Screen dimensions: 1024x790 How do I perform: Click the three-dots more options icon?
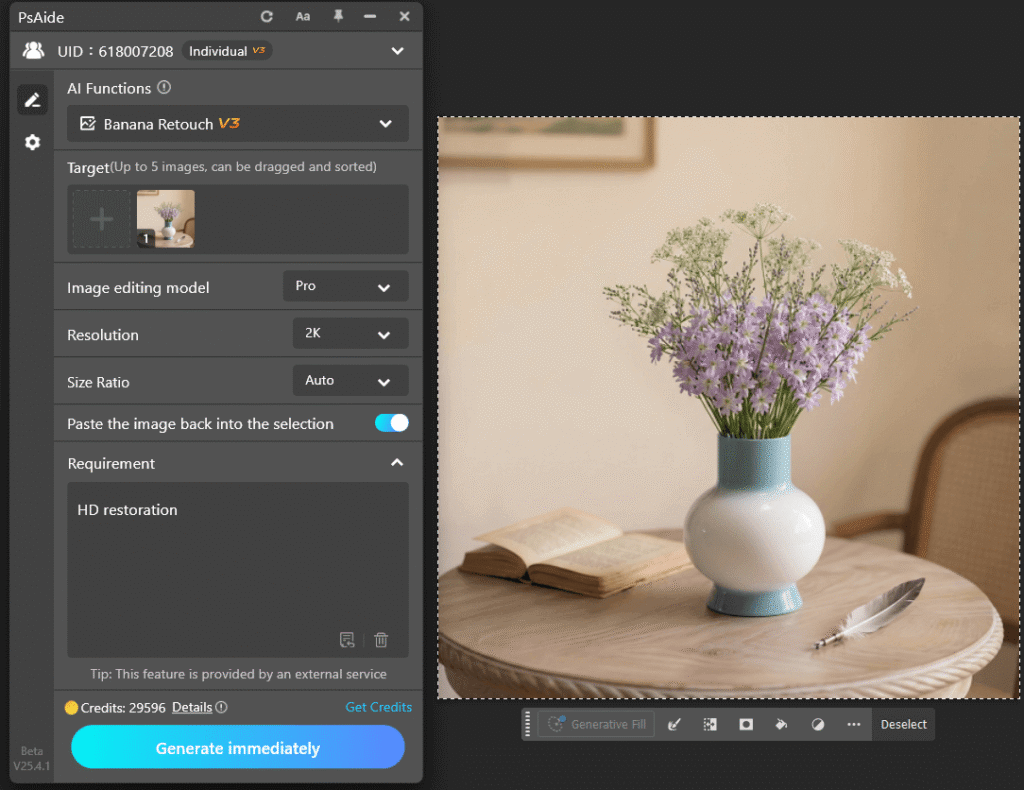pyautogui.click(x=852, y=723)
